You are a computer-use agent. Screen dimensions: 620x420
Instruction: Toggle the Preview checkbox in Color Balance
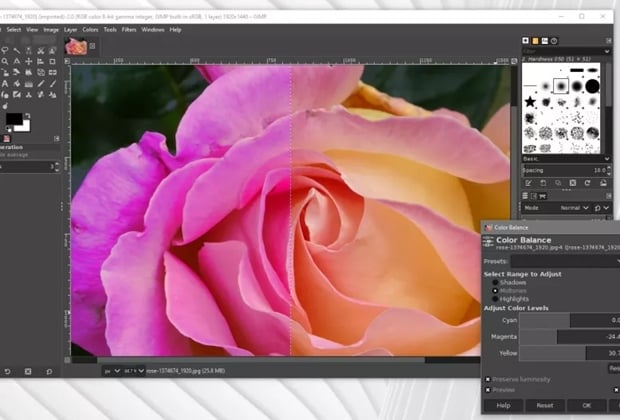click(488, 390)
